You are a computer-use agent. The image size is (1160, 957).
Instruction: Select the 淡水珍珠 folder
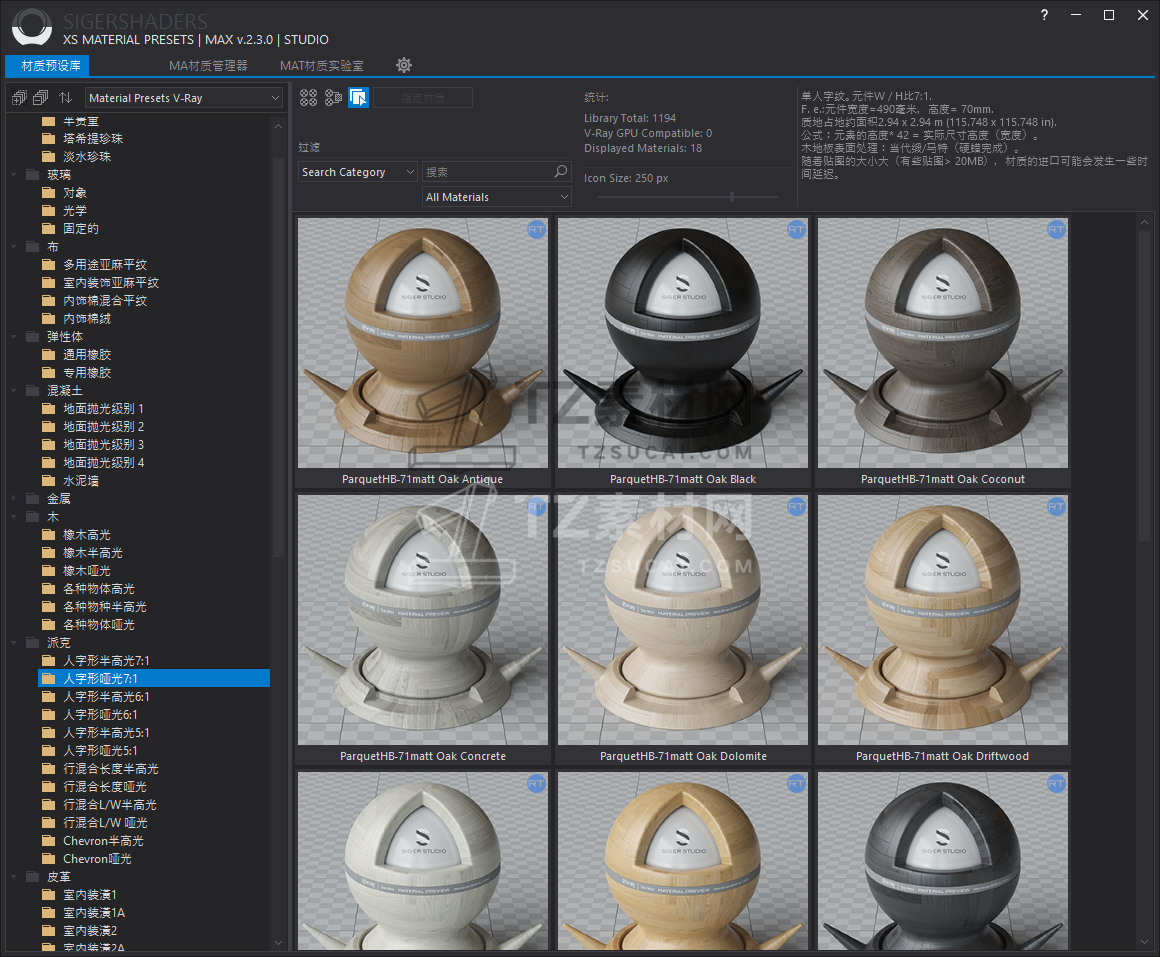[87, 157]
